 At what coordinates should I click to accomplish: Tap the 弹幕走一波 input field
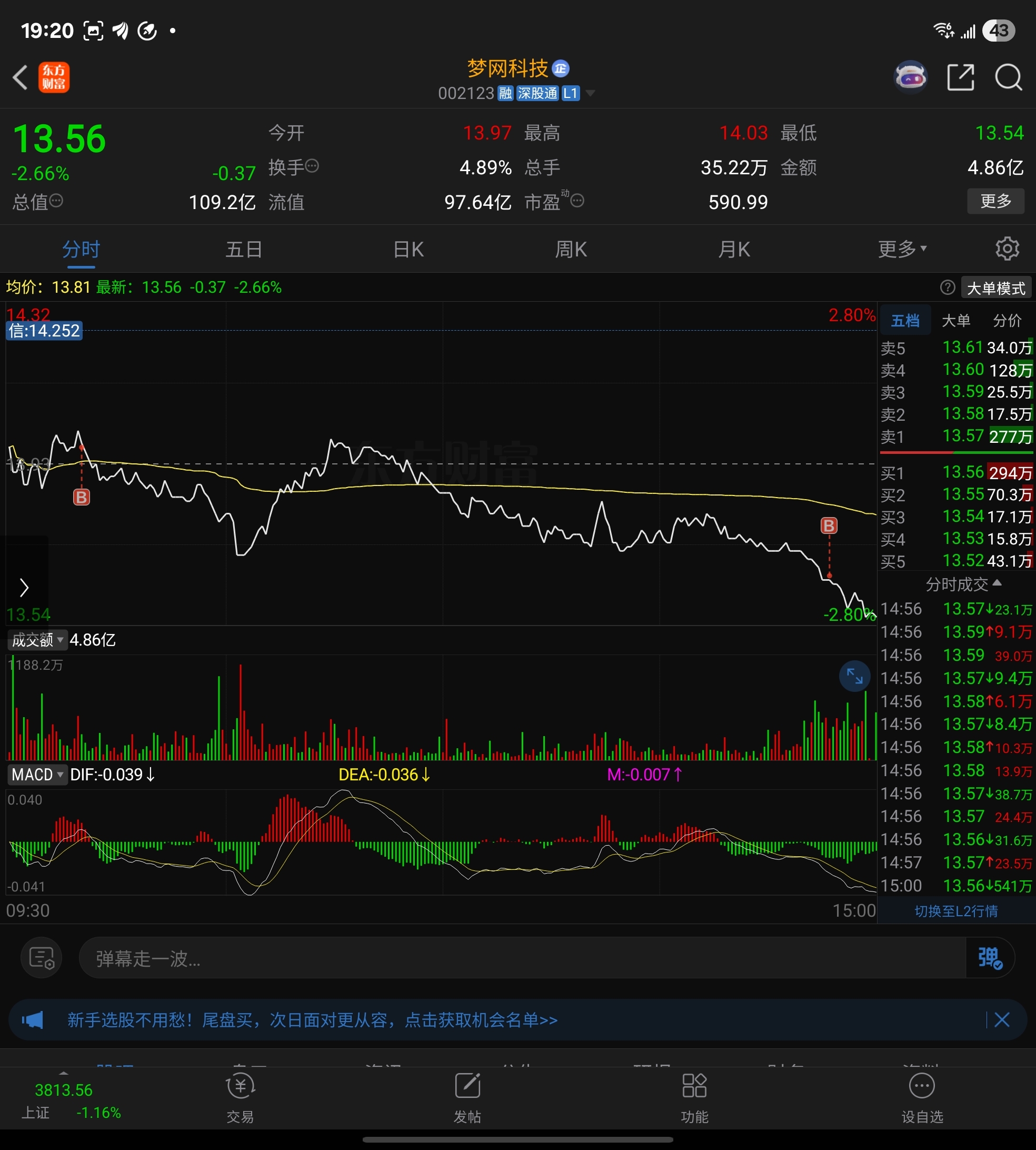pos(523,958)
